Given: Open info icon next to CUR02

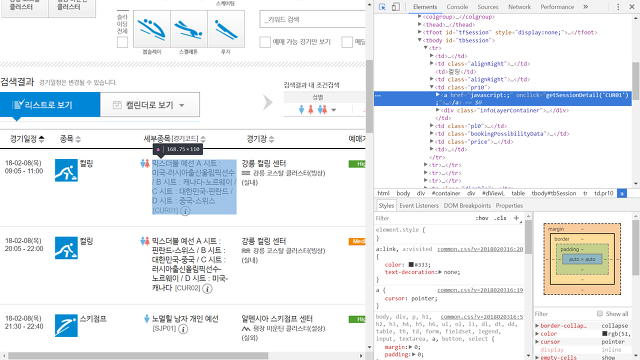Looking at the screenshot, I should (207, 289).
